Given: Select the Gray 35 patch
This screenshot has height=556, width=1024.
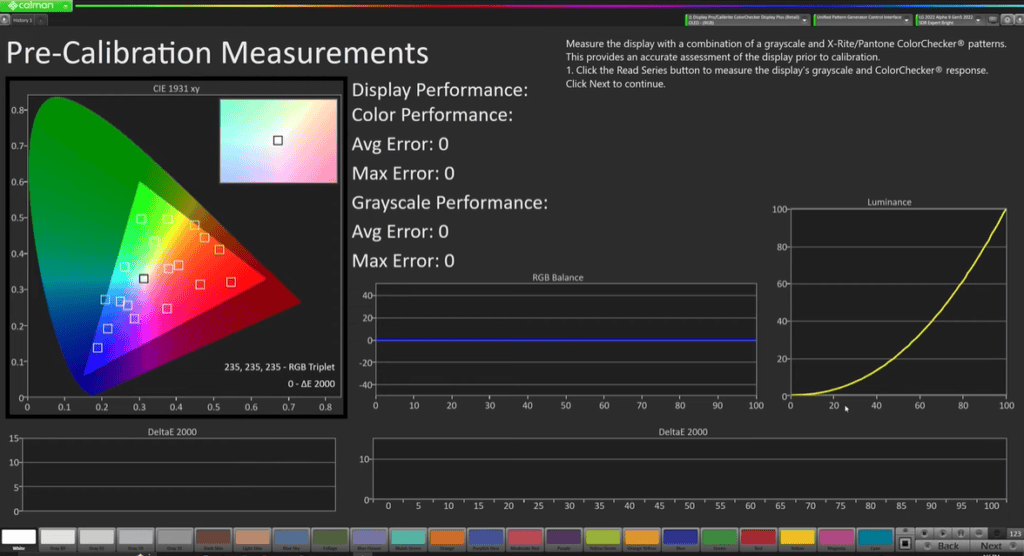Looking at the screenshot, I should tap(174, 539).
